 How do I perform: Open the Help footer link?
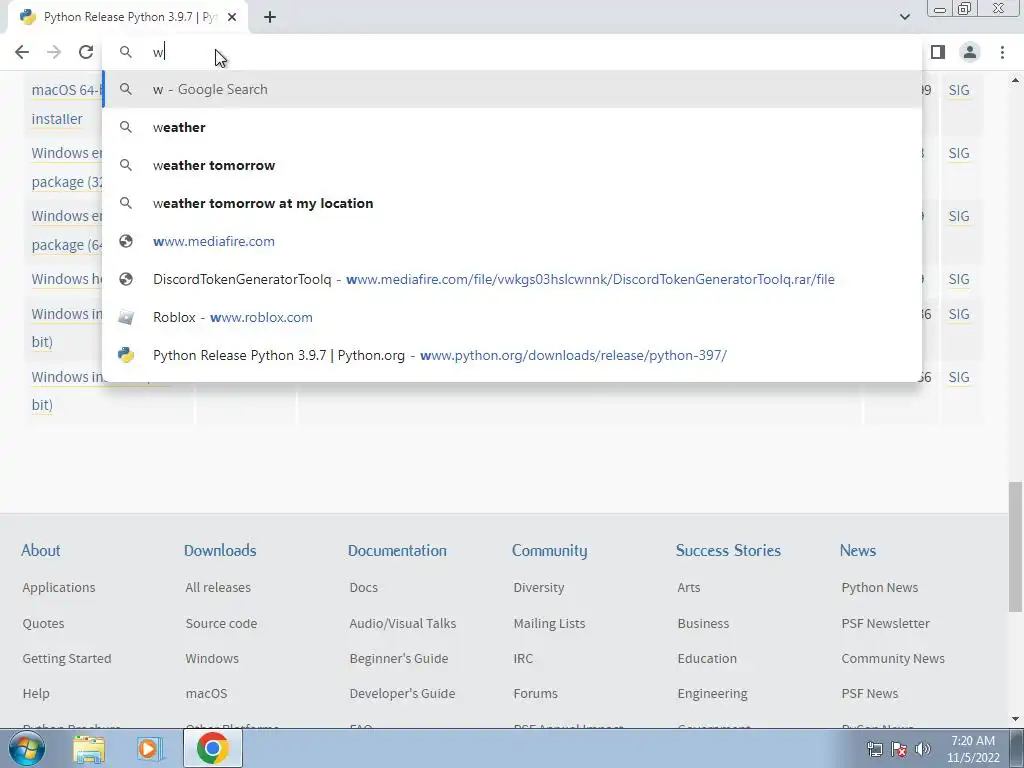click(x=36, y=694)
